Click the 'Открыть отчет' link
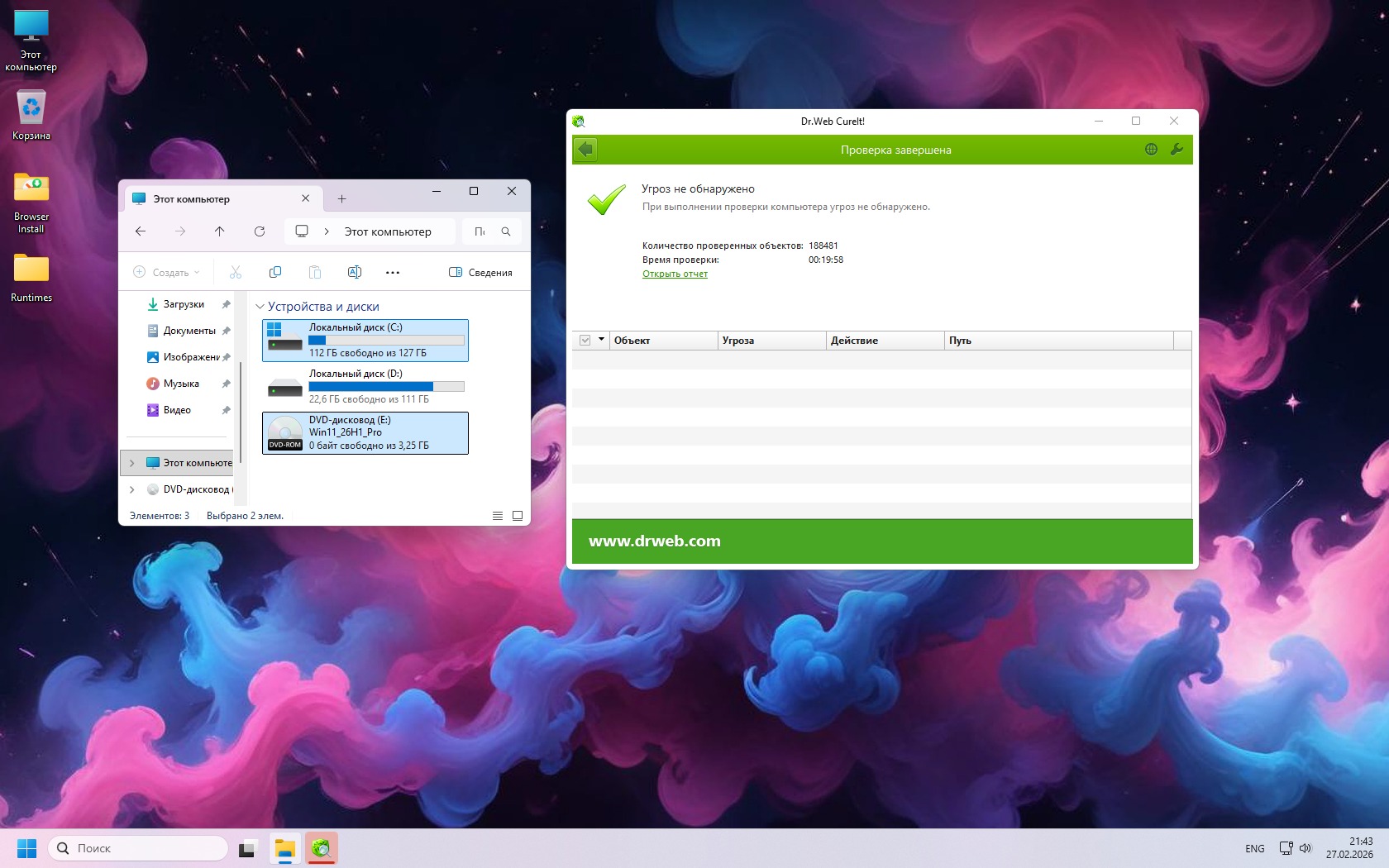 click(x=675, y=274)
